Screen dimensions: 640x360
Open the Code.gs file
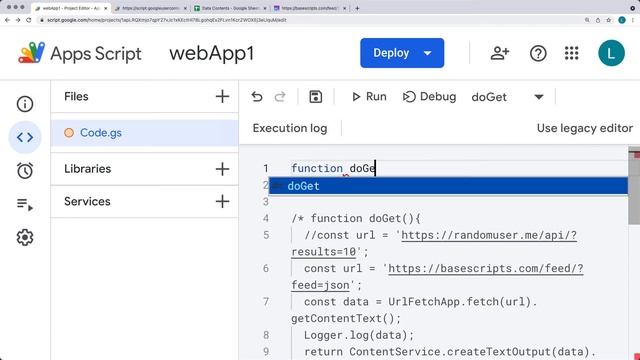144,133
